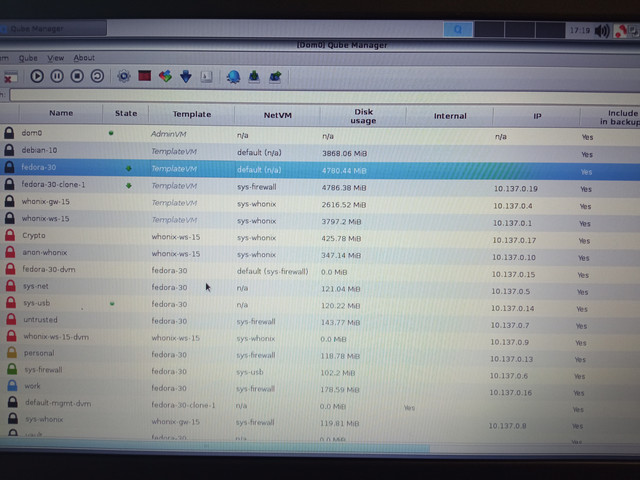Image resolution: width=640 pixels, height=480 pixels.
Task: Click the yellow lock icon of personal
Action: point(12,352)
